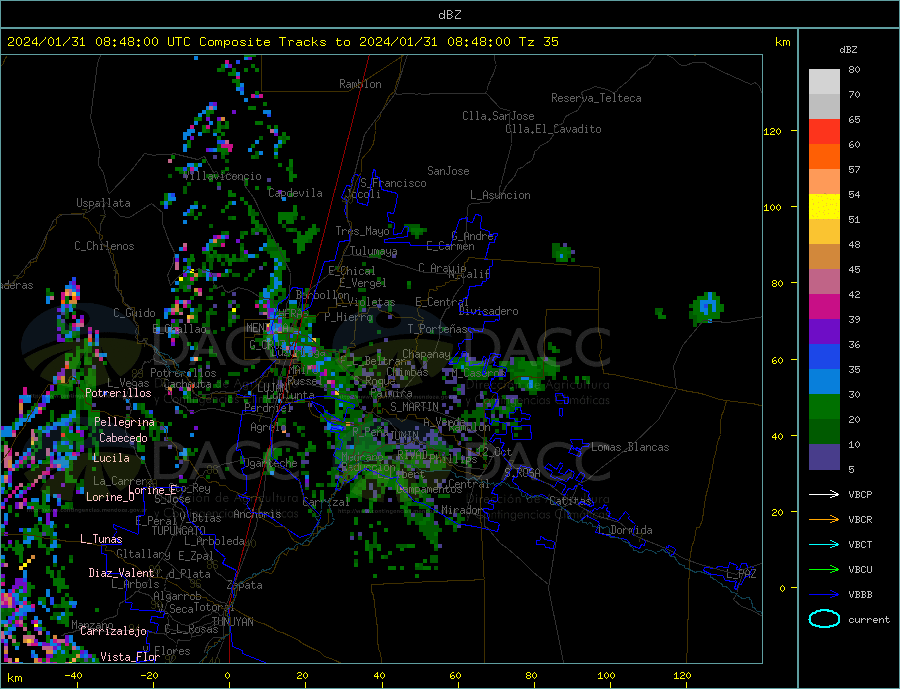The width and height of the screenshot is (900, 689).
Task: Click the S.ROSA map label
Action: click(x=522, y=473)
